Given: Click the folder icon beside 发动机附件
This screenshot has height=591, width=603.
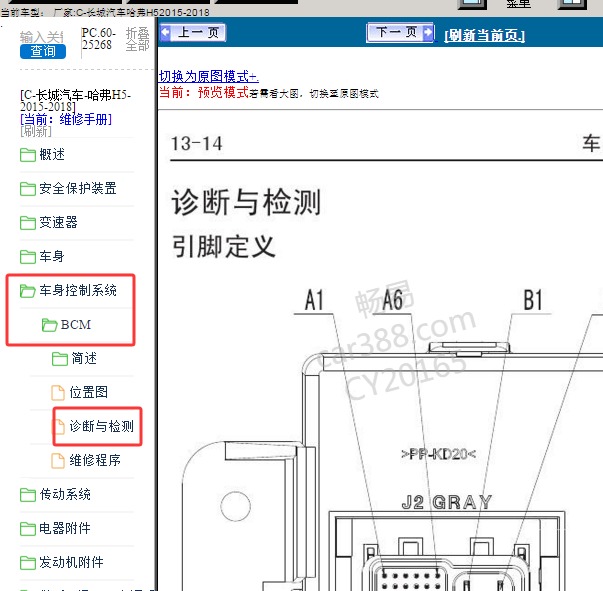Looking at the screenshot, I should click(x=28, y=562).
